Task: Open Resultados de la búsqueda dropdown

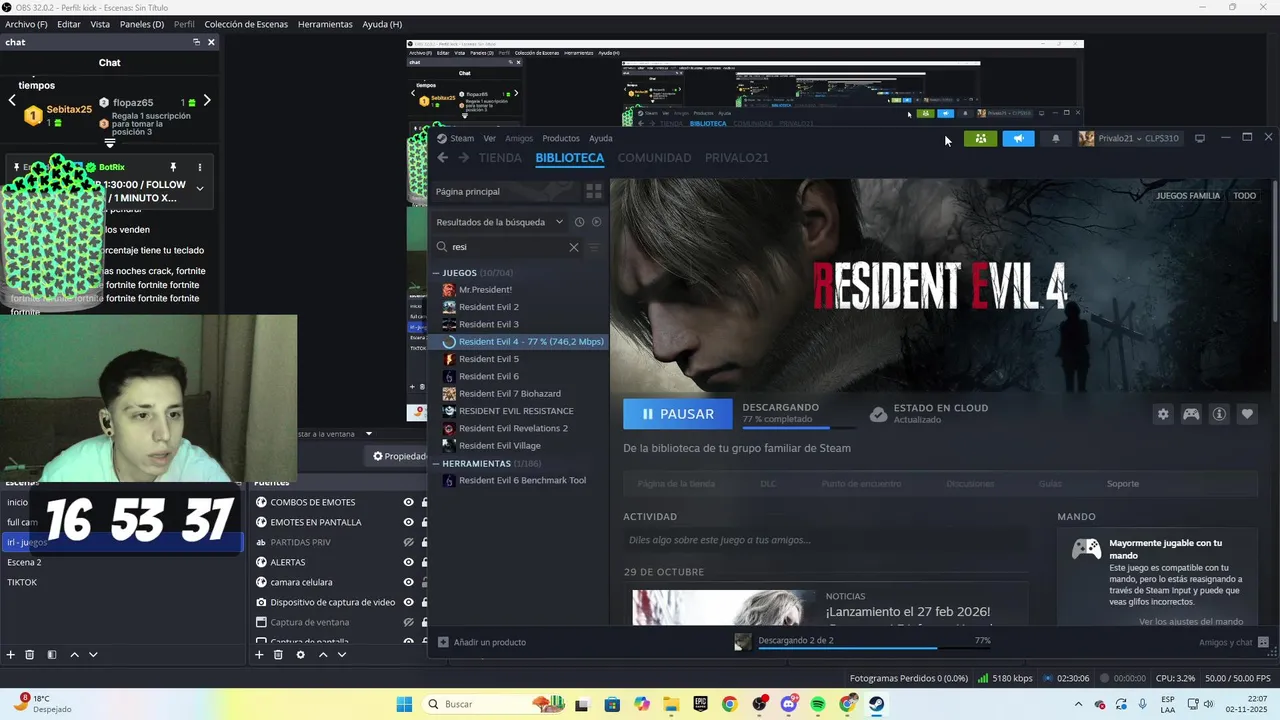Action: [x=500, y=222]
